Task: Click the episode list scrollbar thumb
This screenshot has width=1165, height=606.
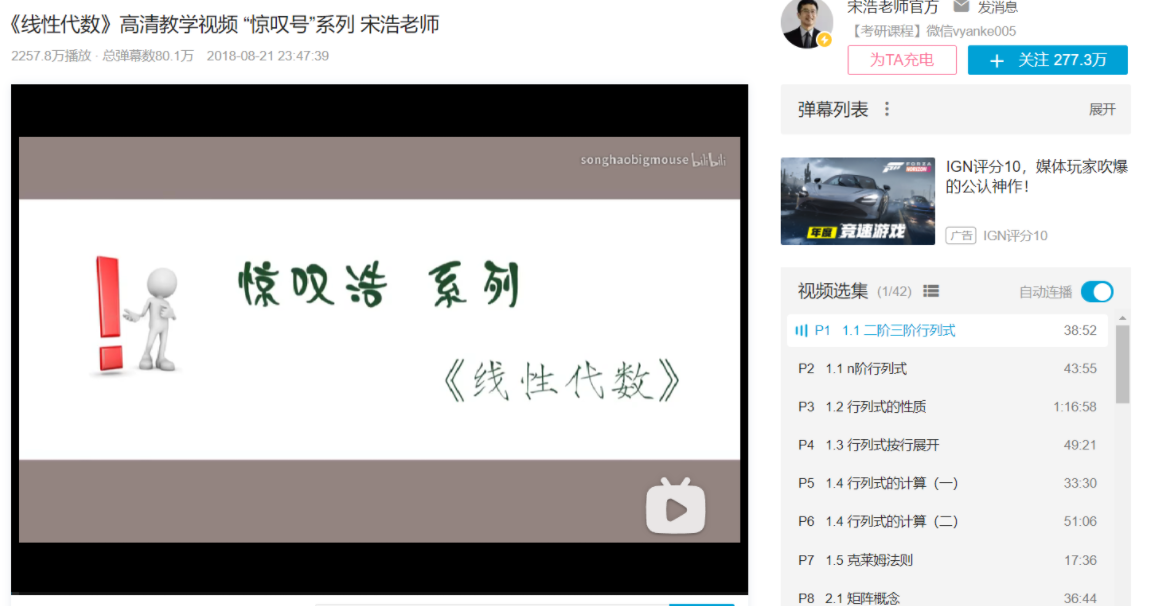Action: pos(1123,364)
